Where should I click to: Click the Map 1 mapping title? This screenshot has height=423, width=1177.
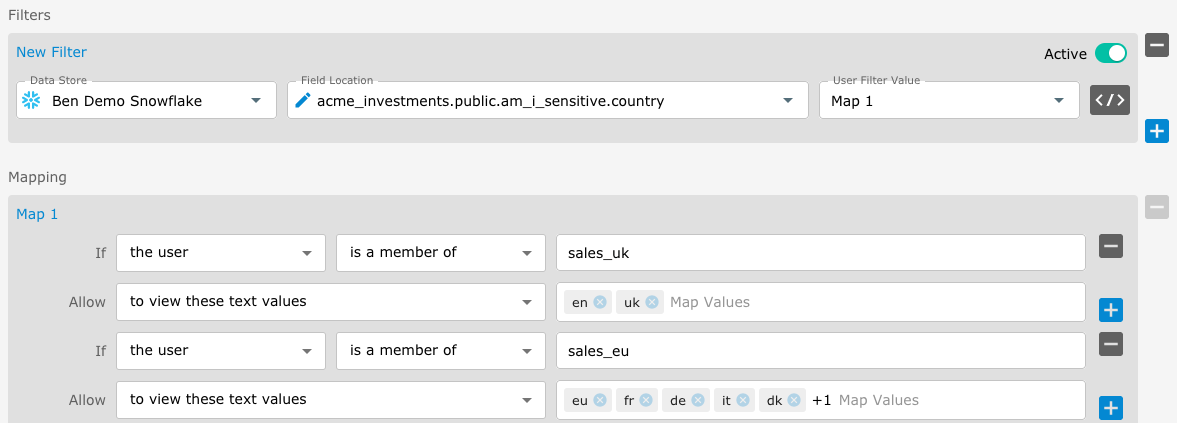[x=37, y=214]
